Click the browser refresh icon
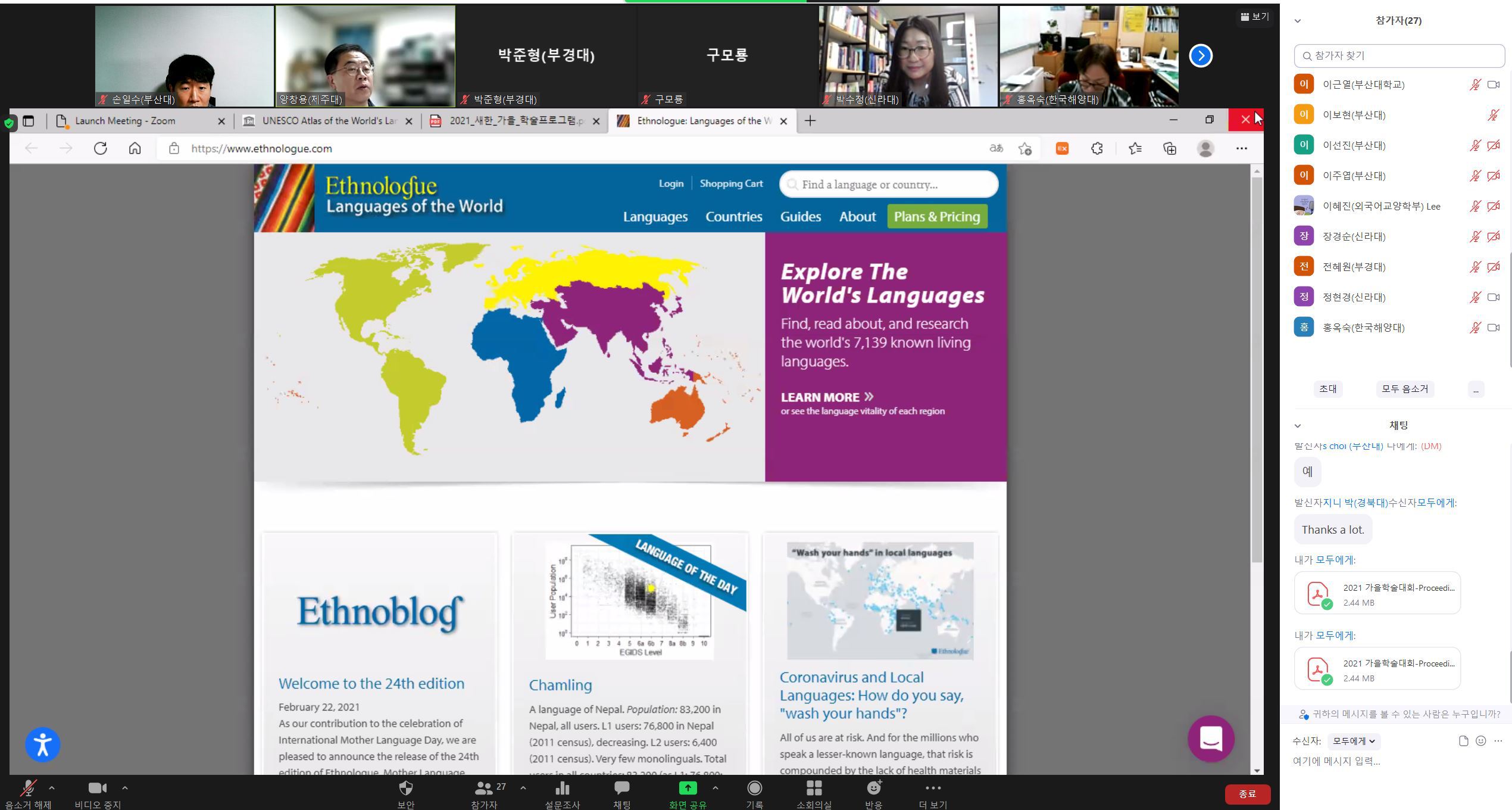1512x810 pixels. coord(101,148)
